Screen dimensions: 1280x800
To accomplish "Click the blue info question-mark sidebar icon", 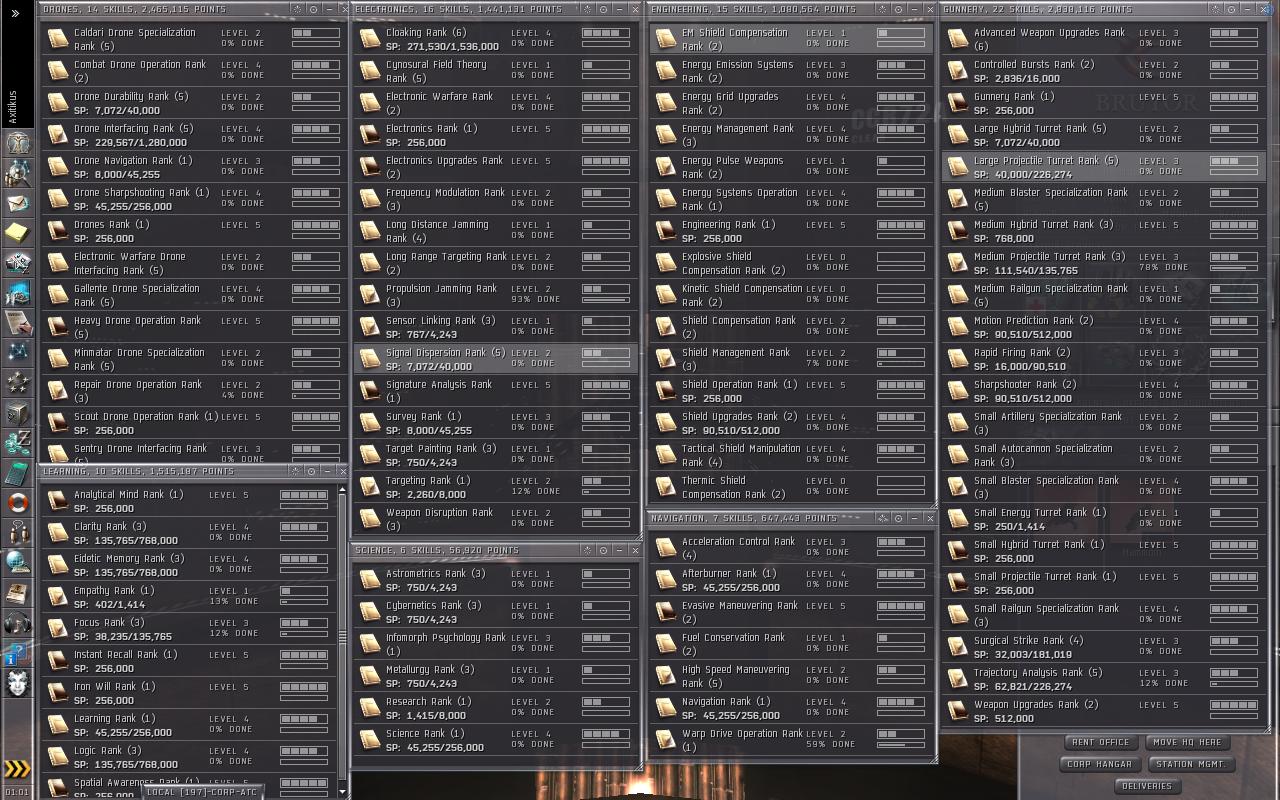I will click(18, 653).
